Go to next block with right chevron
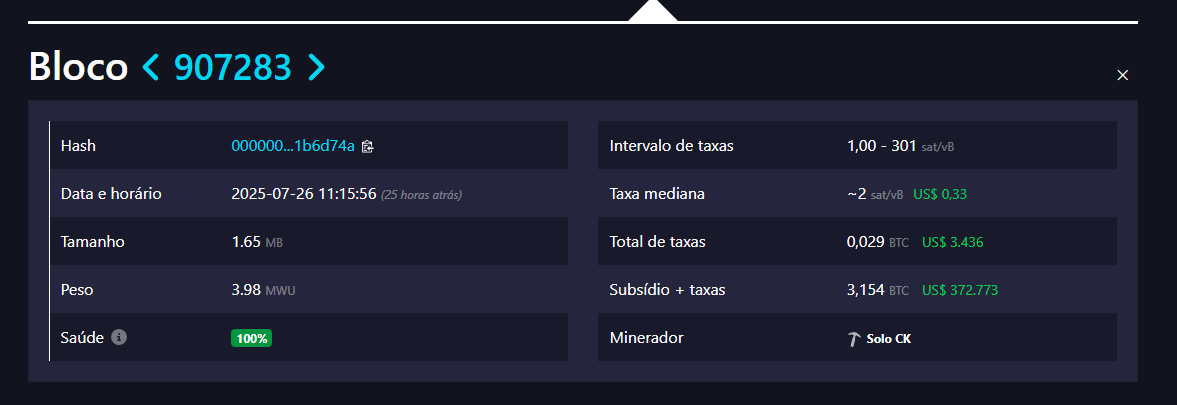1177x405 pixels. [316, 68]
